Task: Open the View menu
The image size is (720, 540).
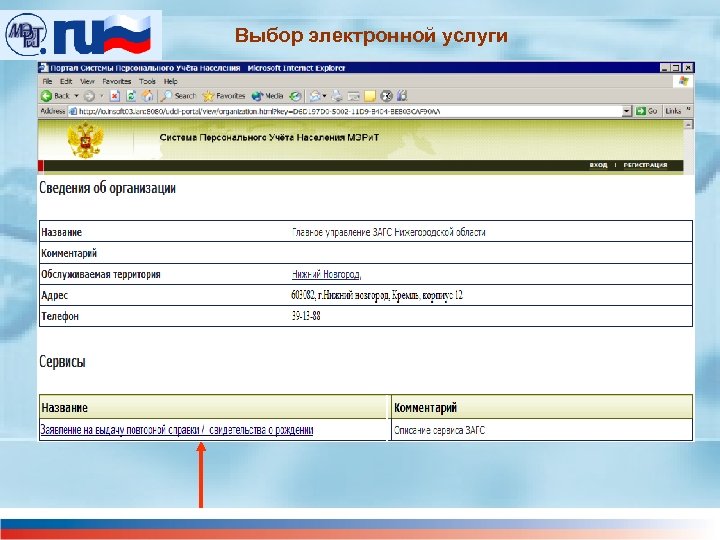Action: [87, 81]
